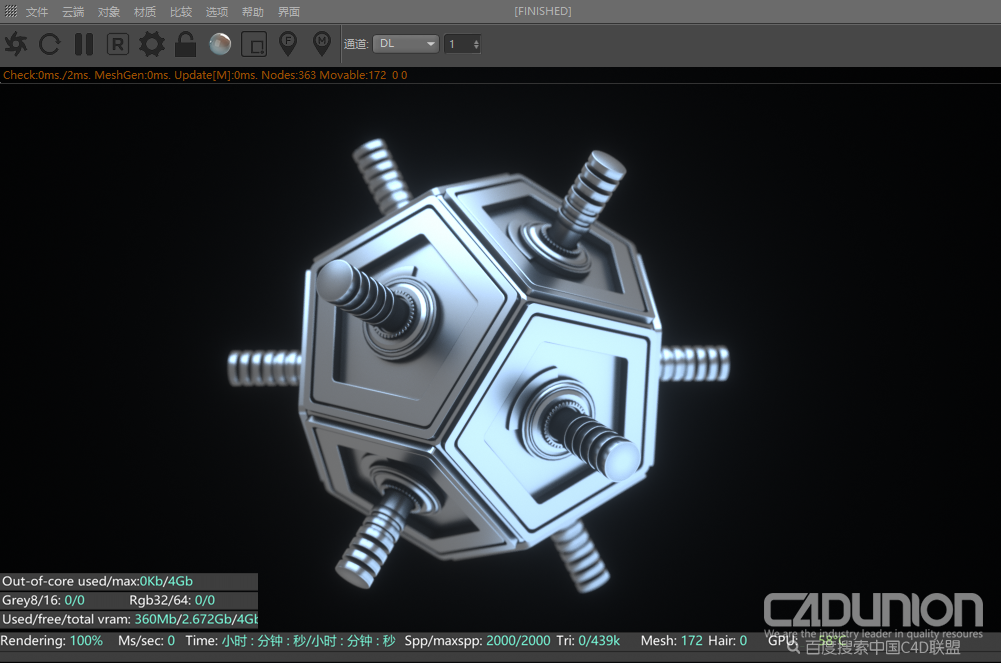Open the 文件 menu

pyautogui.click(x=37, y=11)
